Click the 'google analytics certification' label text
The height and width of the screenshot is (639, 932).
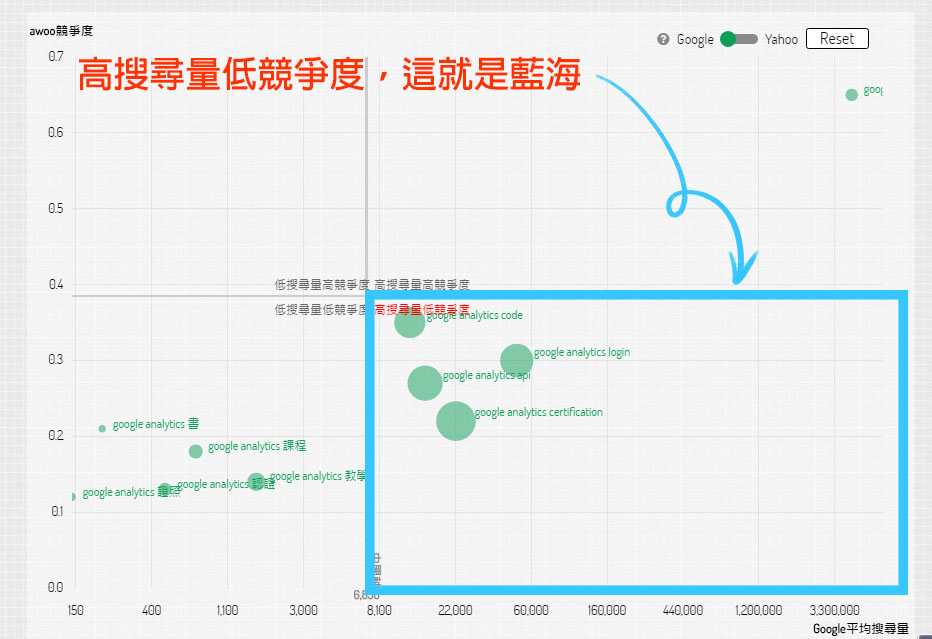pyautogui.click(x=539, y=413)
